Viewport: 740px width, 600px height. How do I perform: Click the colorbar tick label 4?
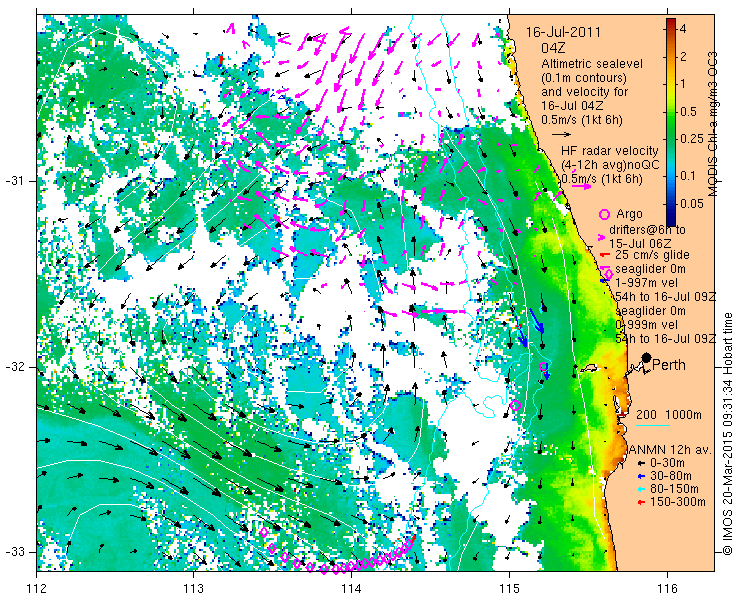click(682, 29)
